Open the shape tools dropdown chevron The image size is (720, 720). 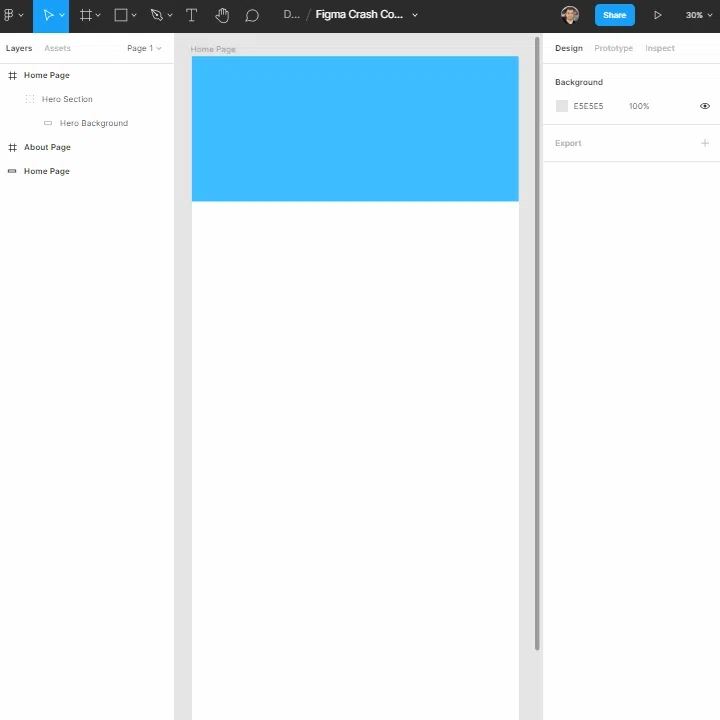tap(134, 16)
